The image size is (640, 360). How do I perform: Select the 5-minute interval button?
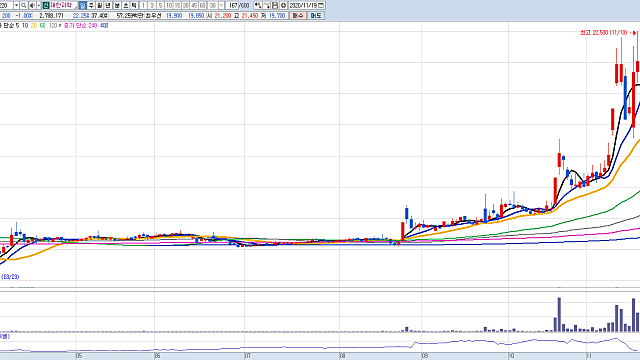click(160, 5)
